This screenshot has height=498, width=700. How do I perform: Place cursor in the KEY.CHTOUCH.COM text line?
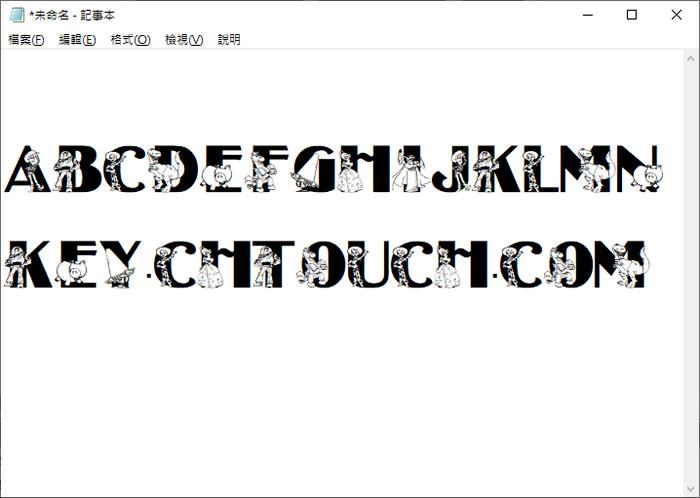[327, 264]
